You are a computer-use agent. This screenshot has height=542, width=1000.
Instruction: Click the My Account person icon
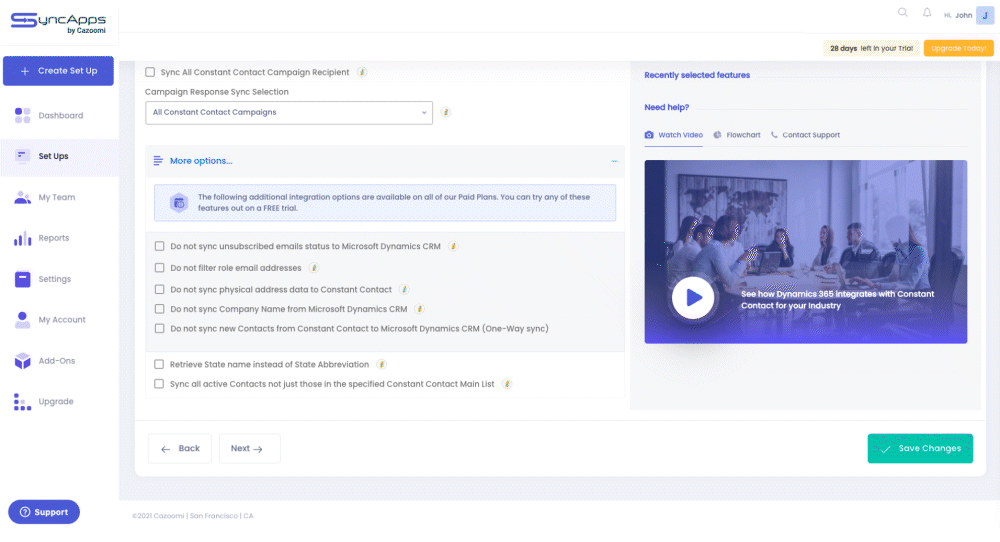click(x=22, y=319)
